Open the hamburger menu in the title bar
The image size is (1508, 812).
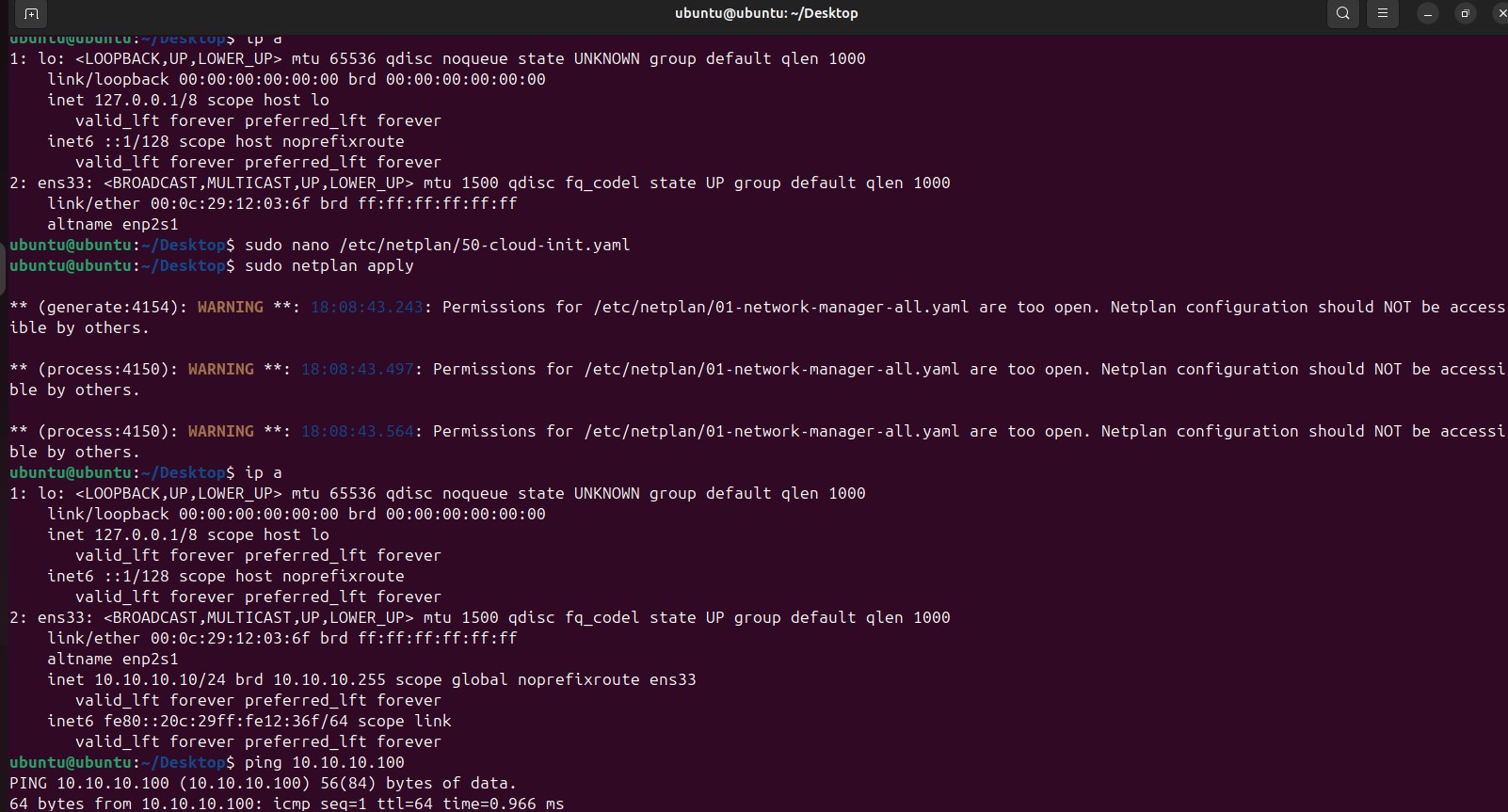1383,13
